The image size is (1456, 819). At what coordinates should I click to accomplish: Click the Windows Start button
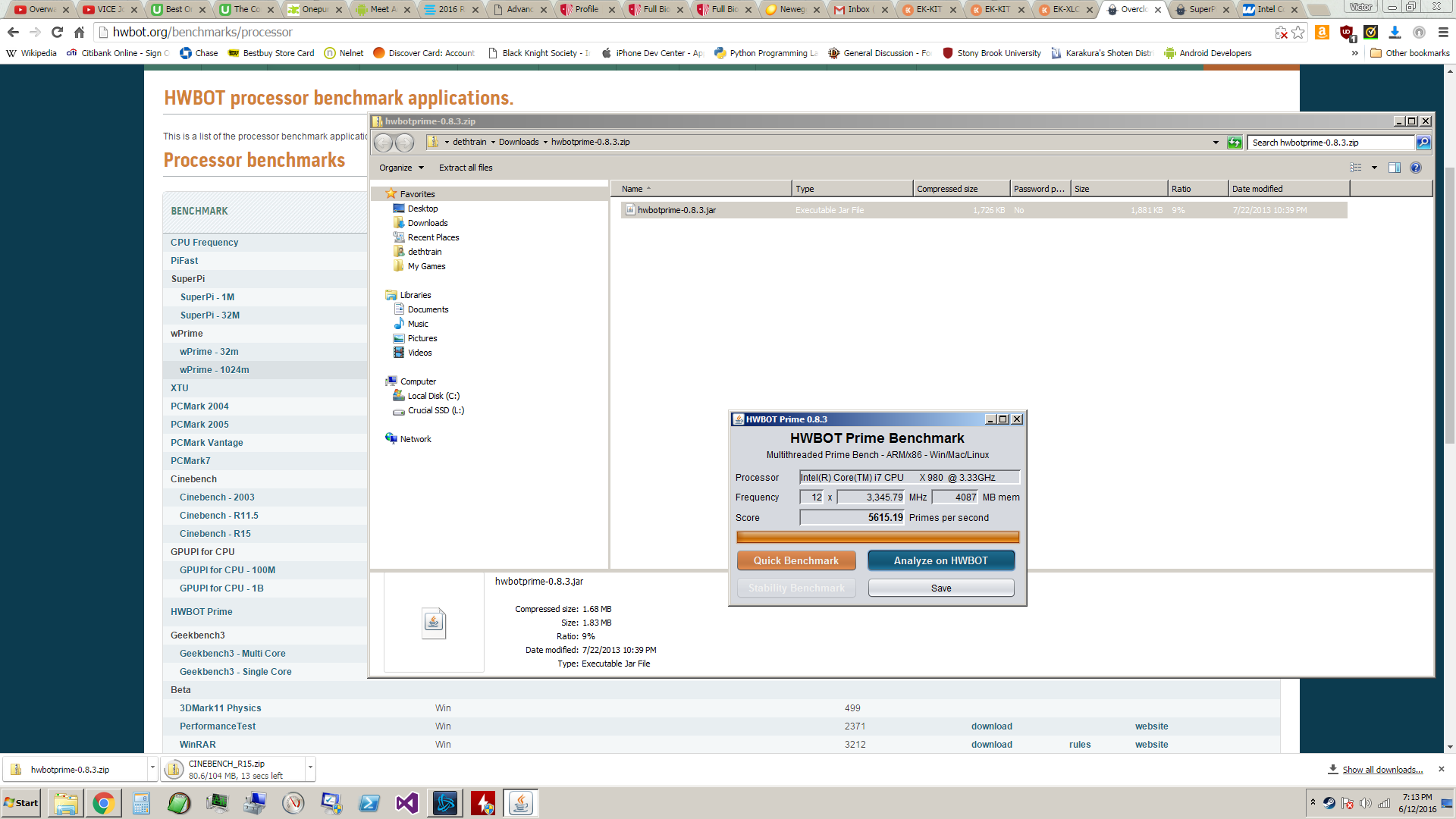21,803
